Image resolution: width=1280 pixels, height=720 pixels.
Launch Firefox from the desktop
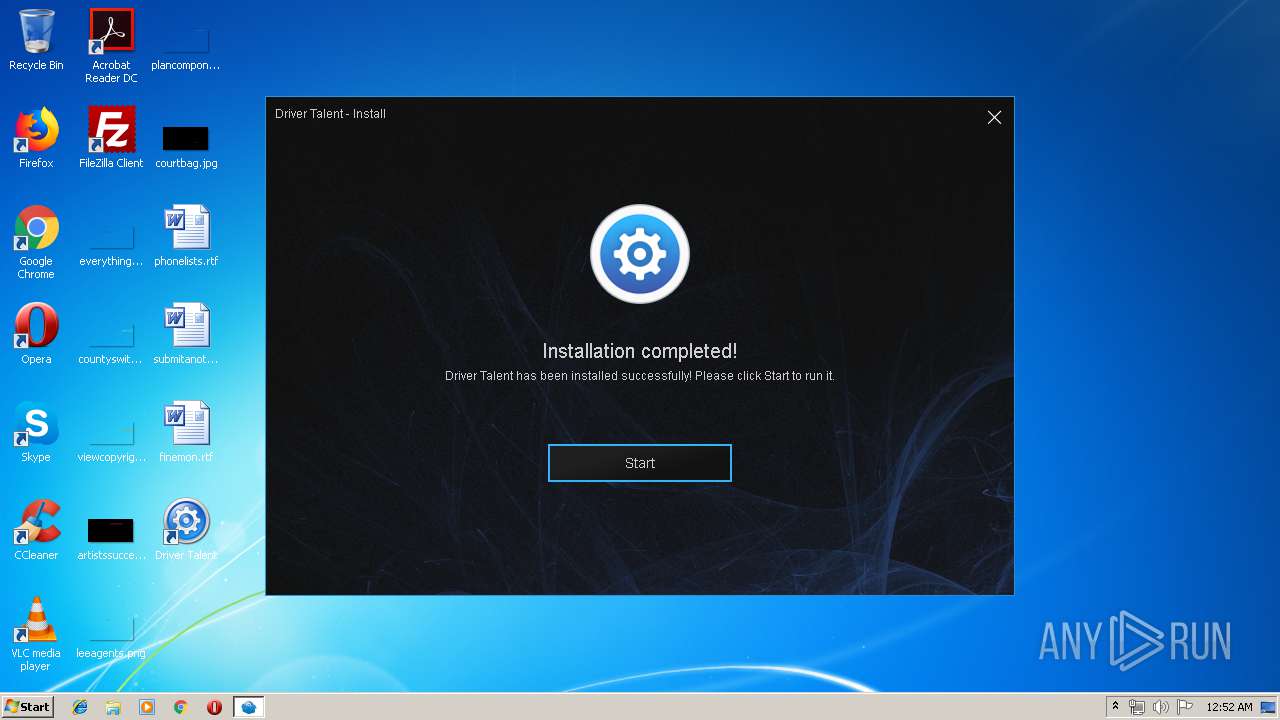[36, 139]
